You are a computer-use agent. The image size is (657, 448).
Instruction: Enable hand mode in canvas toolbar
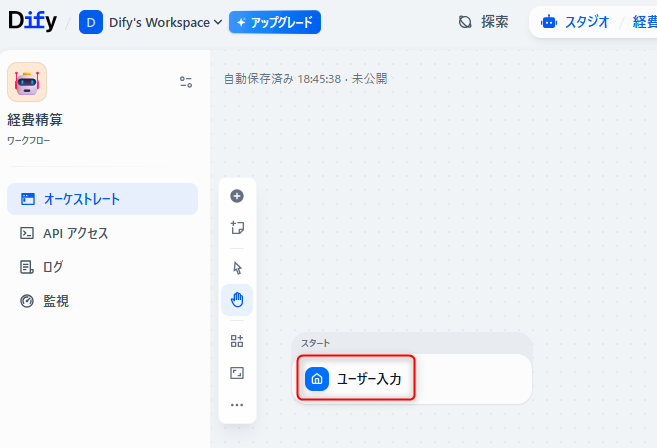237,299
